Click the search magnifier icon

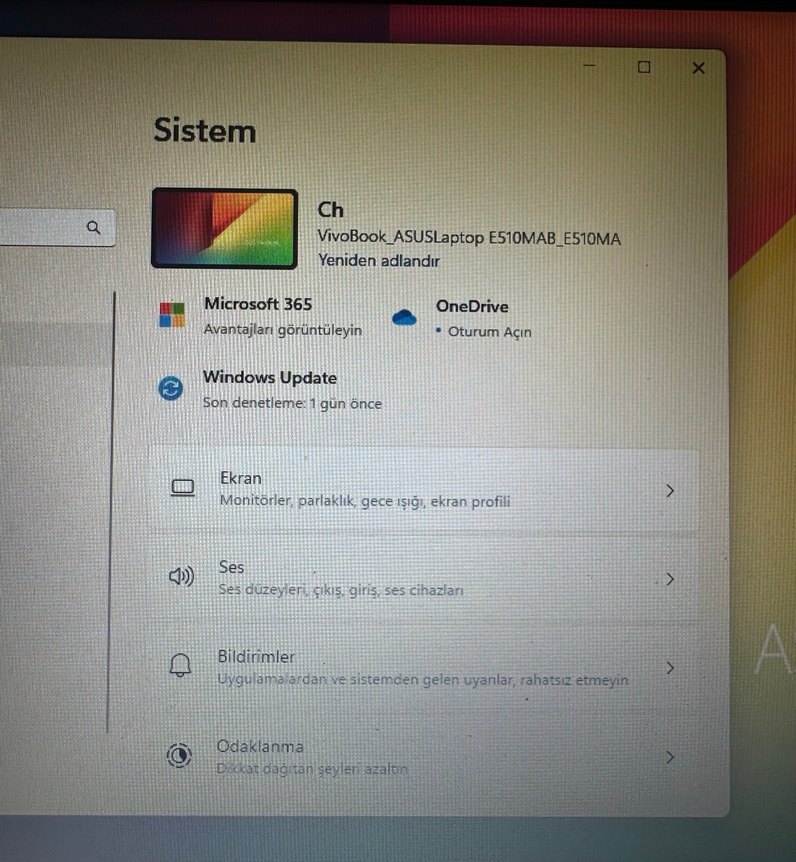pyautogui.click(x=93, y=227)
